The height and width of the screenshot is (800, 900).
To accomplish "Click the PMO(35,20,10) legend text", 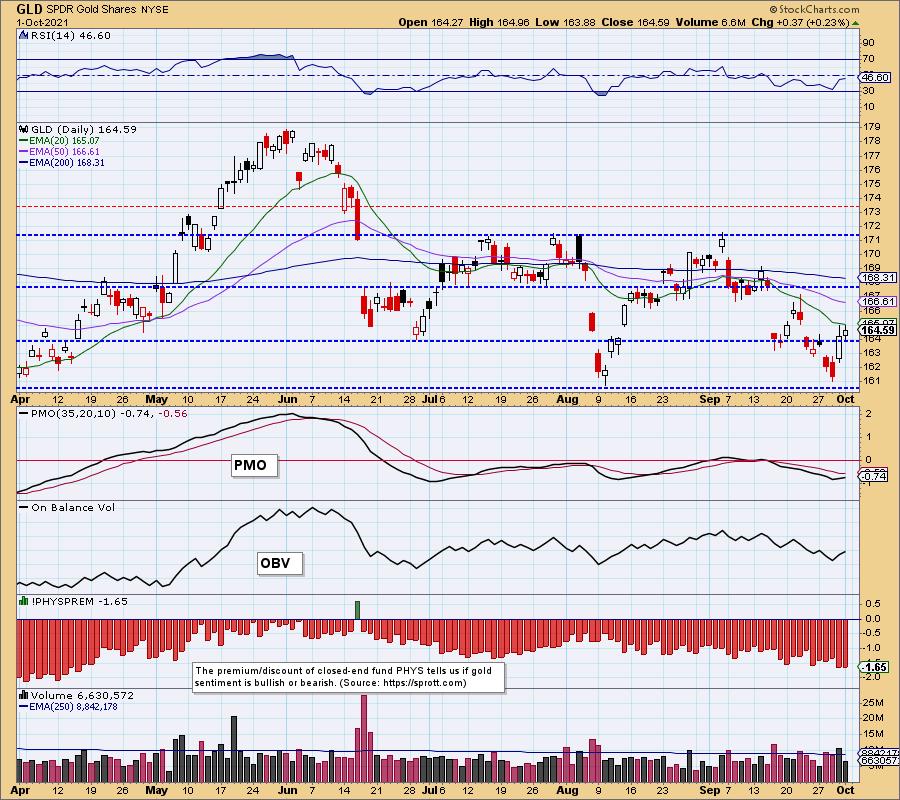I will coord(108,413).
